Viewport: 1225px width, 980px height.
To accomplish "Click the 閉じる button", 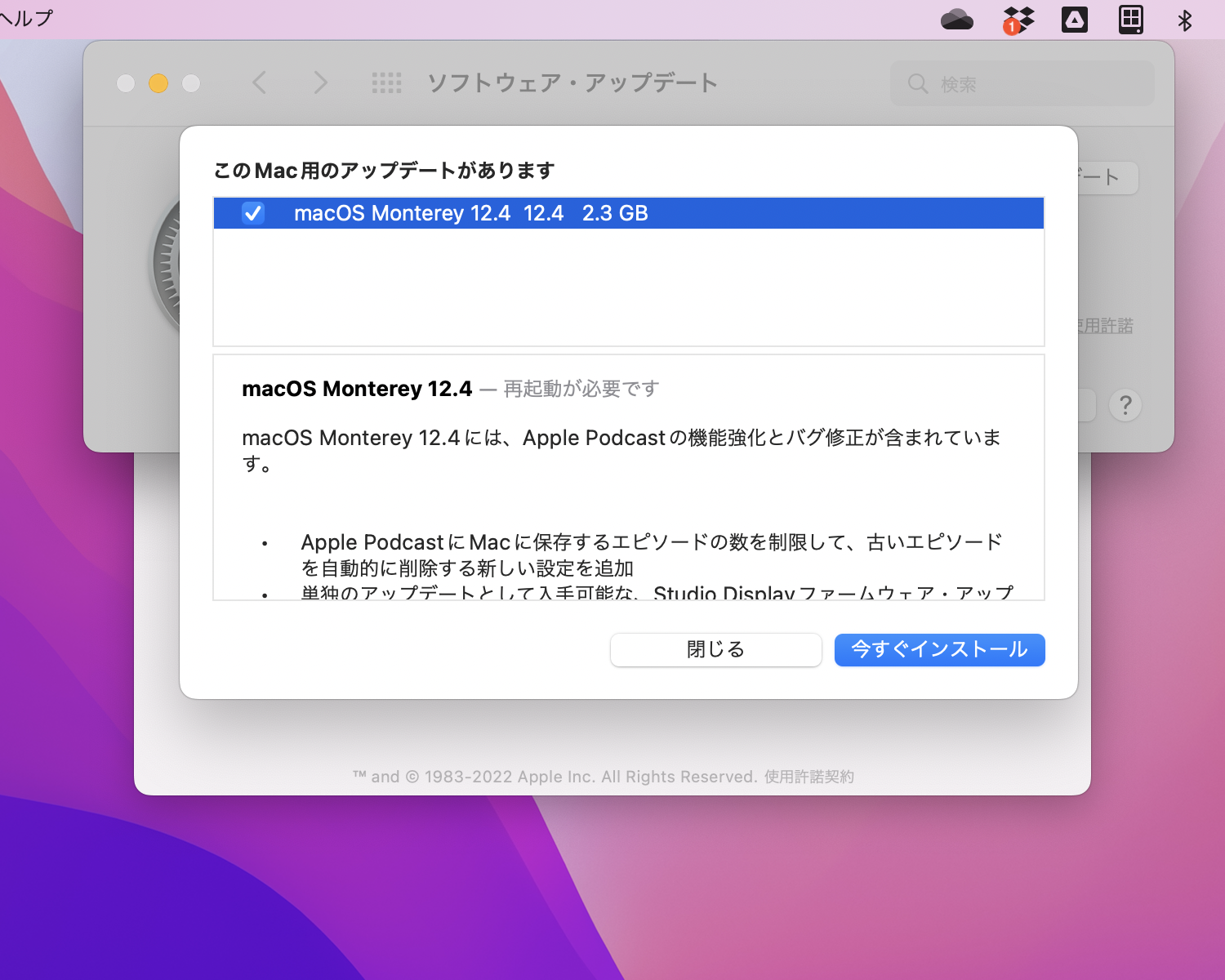I will (x=715, y=649).
